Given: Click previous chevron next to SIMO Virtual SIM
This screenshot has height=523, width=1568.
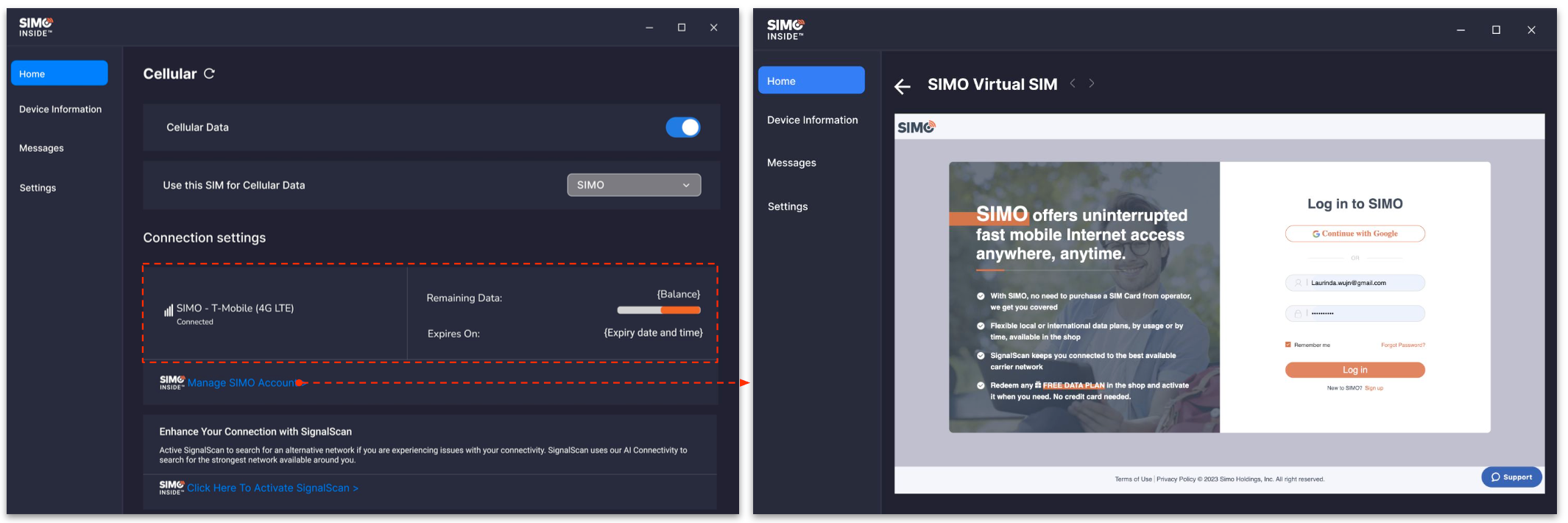Looking at the screenshot, I should click(x=1073, y=83).
